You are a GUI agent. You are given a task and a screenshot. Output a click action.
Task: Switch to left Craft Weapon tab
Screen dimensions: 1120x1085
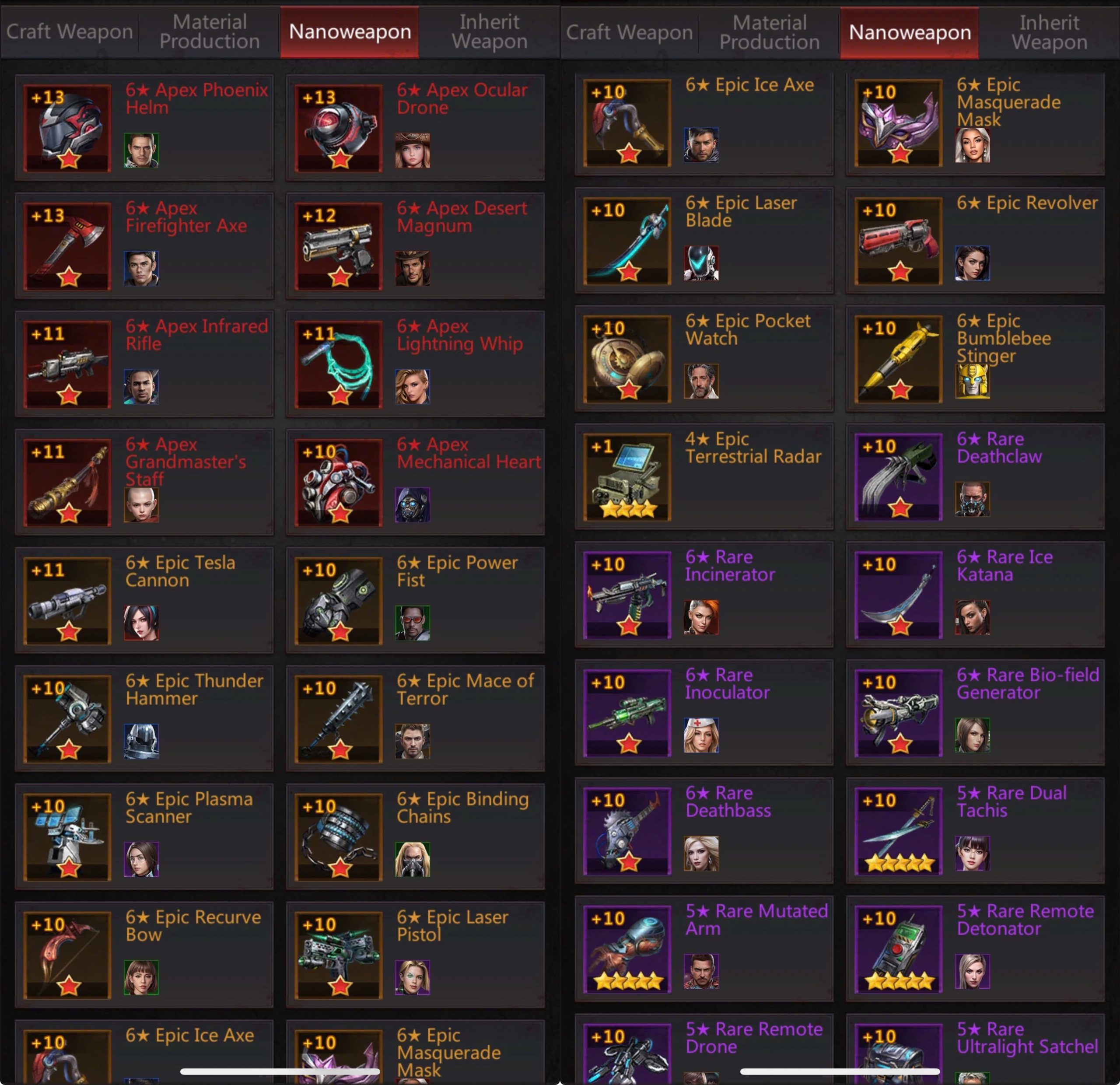pyautogui.click(x=70, y=31)
